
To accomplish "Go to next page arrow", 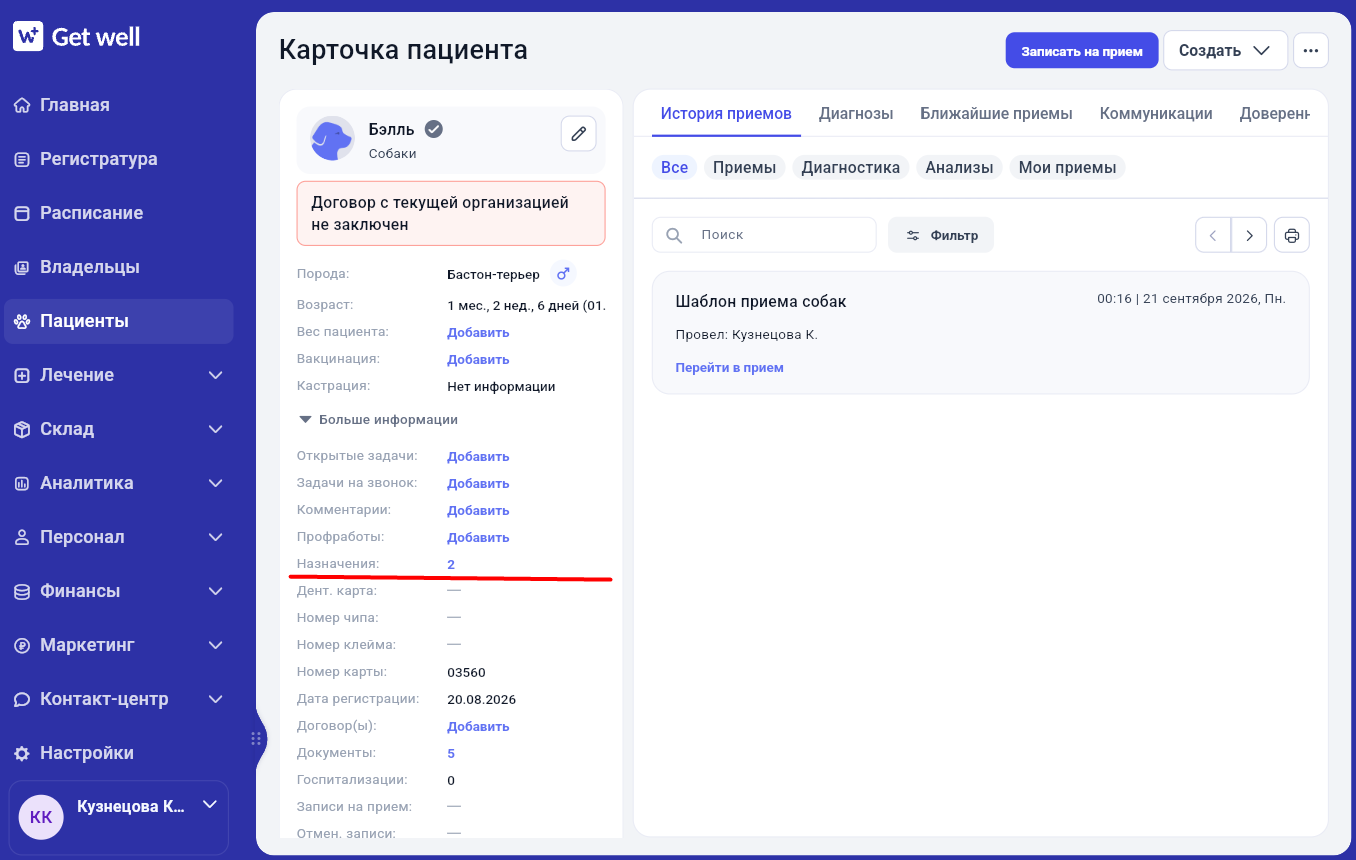I will pyautogui.click(x=1249, y=235).
